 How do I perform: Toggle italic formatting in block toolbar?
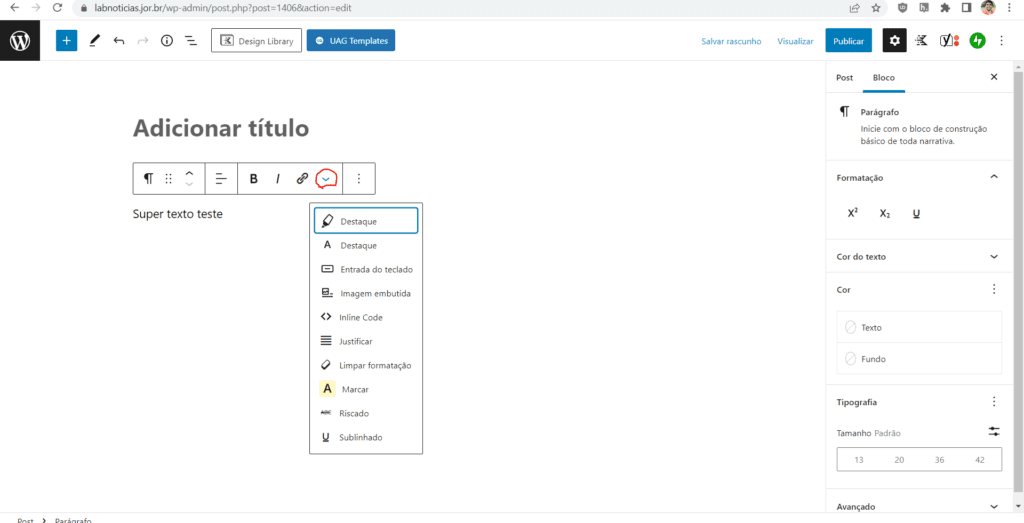pyautogui.click(x=278, y=179)
